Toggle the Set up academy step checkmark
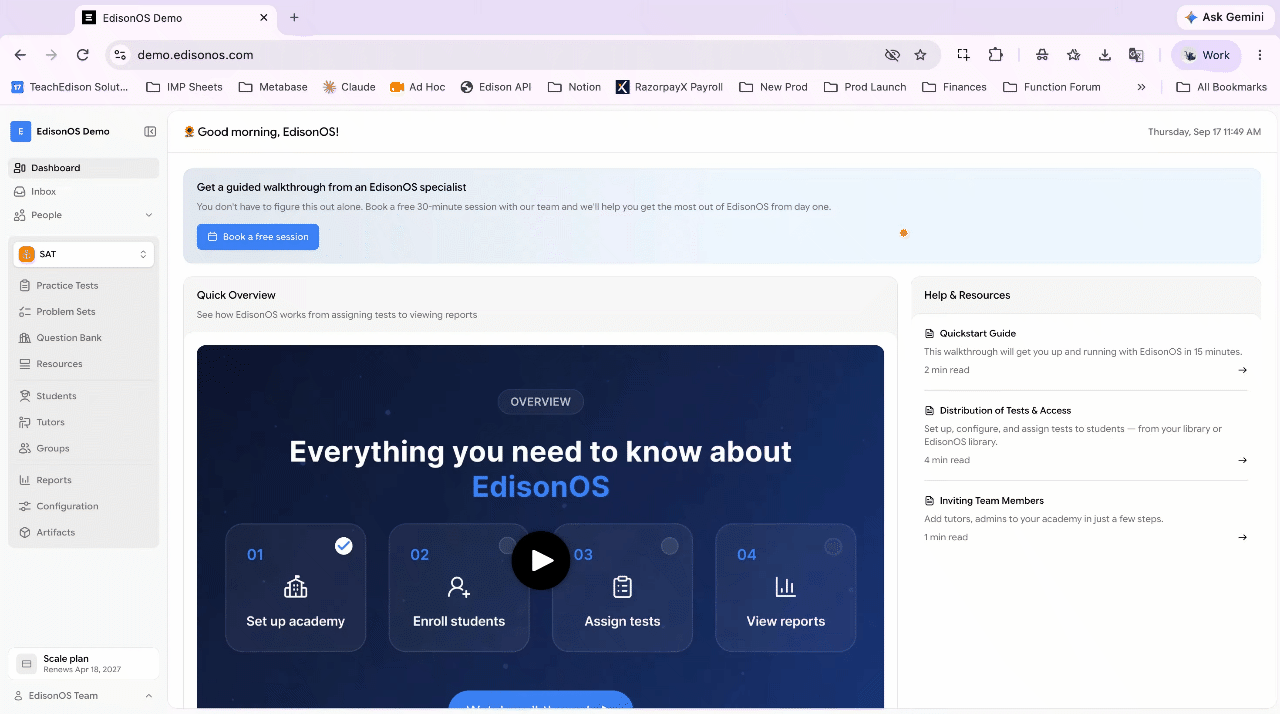This screenshot has height=714, width=1280. tap(344, 546)
